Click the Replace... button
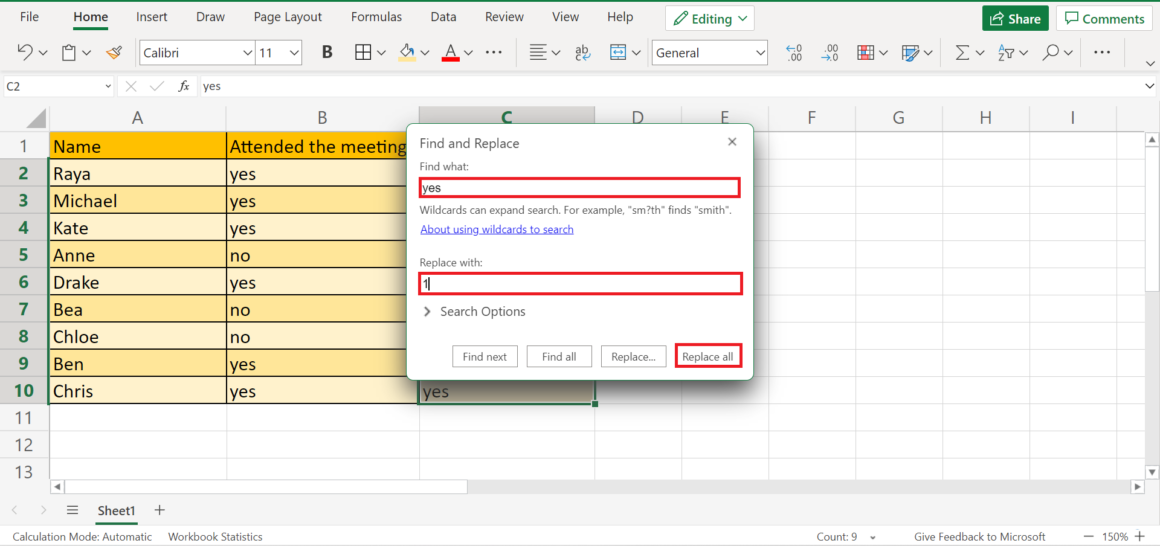1160x546 pixels. [x=633, y=357]
